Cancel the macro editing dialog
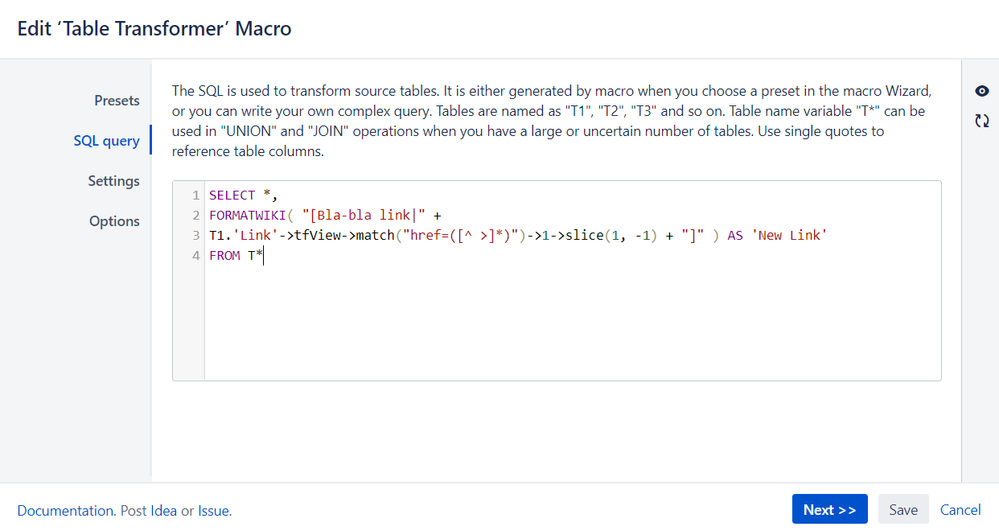Screen dimensions: 999x531 click(960, 510)
